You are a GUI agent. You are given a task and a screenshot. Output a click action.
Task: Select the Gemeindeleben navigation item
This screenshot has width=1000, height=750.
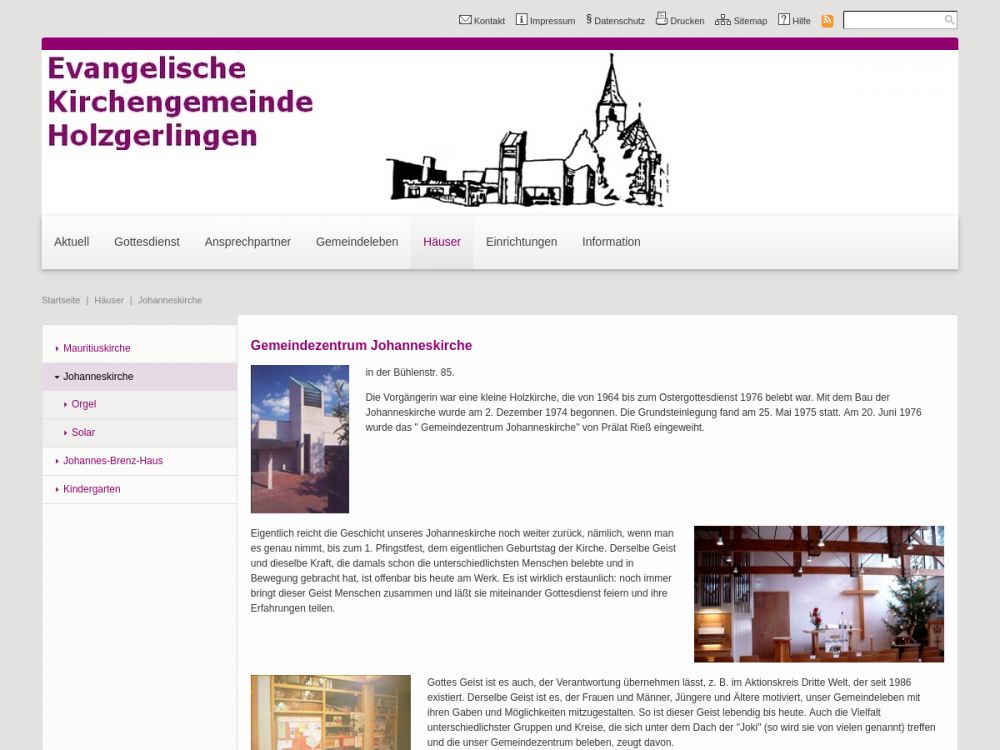pyautogui.click(x=357, y=242)
